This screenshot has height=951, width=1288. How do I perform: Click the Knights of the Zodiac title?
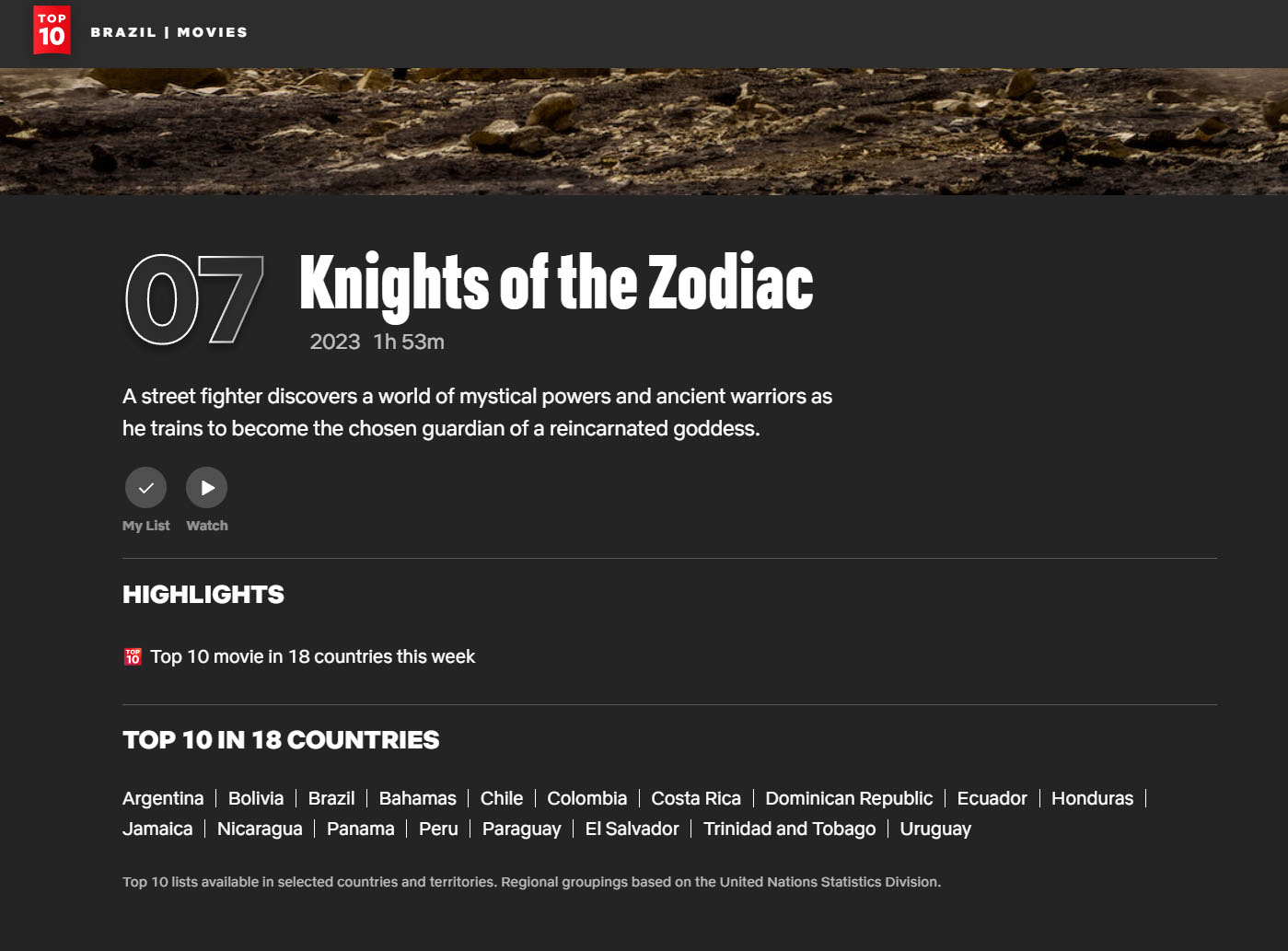tap(556, 283)
